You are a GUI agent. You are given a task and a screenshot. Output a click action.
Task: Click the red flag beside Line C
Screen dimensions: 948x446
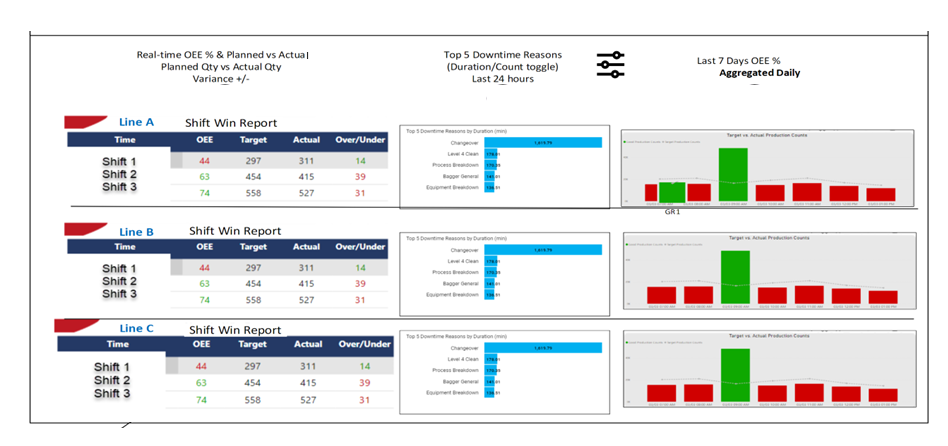click(x=80, y=327)
